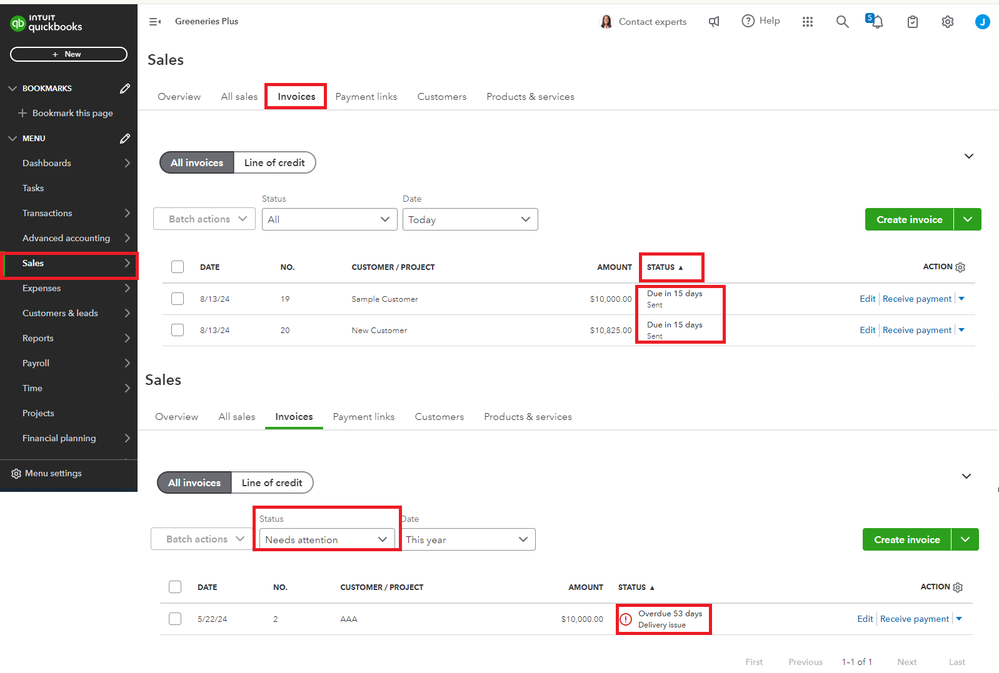The width and height of the screenshot is (999, 673).
Task: Open Date dropdown showing This year
Action: pos(468,539)
